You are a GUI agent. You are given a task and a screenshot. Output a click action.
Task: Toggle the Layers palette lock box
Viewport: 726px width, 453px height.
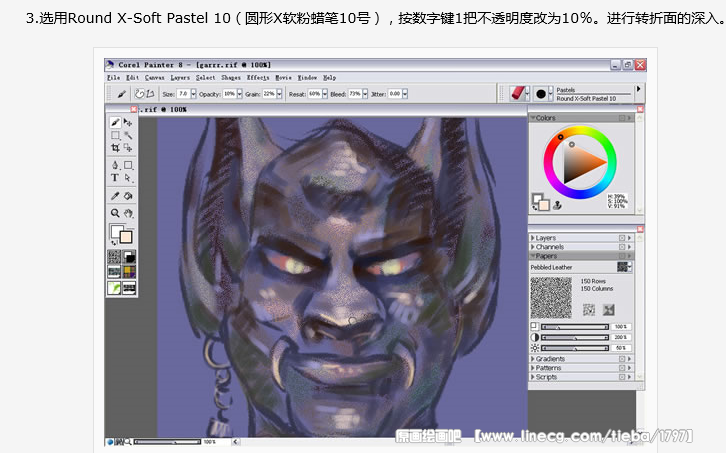click(622, 238)
